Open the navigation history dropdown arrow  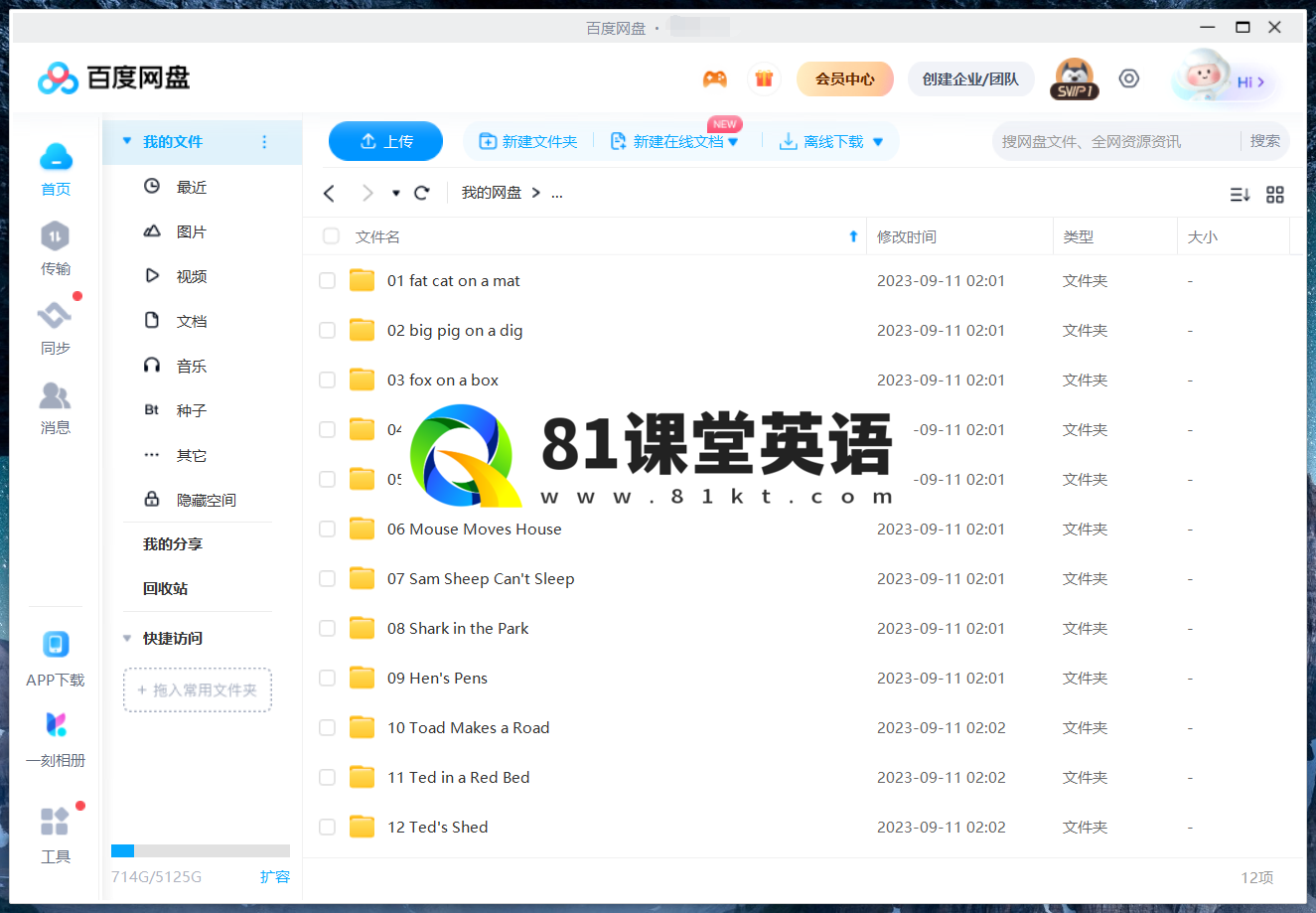pyautogui.click(x=395, y=194)
